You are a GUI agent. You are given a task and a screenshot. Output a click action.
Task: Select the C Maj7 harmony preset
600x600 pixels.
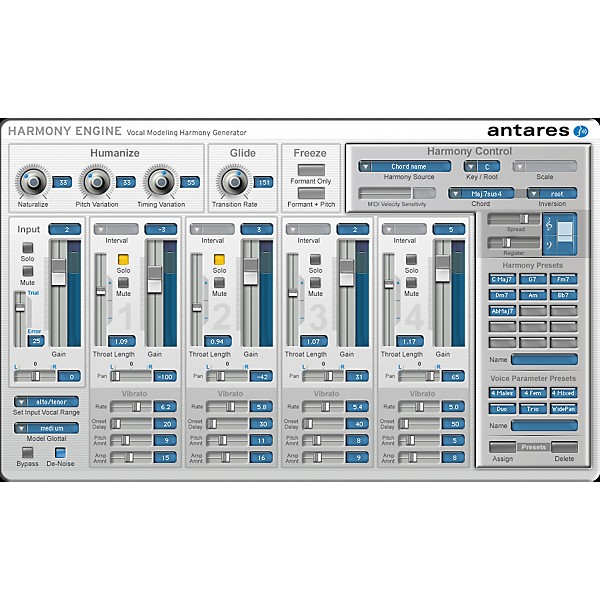click(x=502, y=279)
